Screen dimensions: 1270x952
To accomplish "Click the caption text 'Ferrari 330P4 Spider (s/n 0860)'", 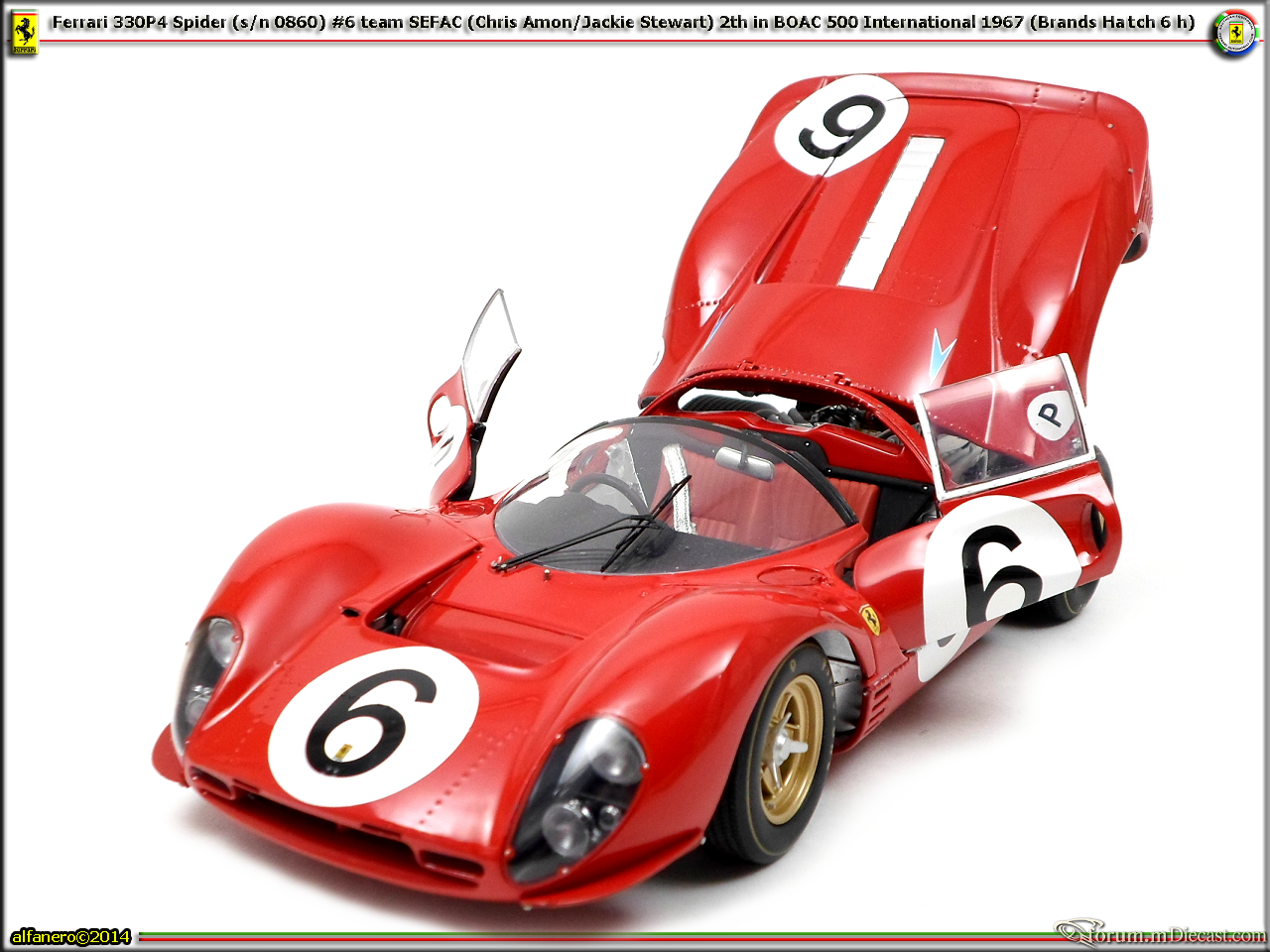I will [x=189, y=22].
